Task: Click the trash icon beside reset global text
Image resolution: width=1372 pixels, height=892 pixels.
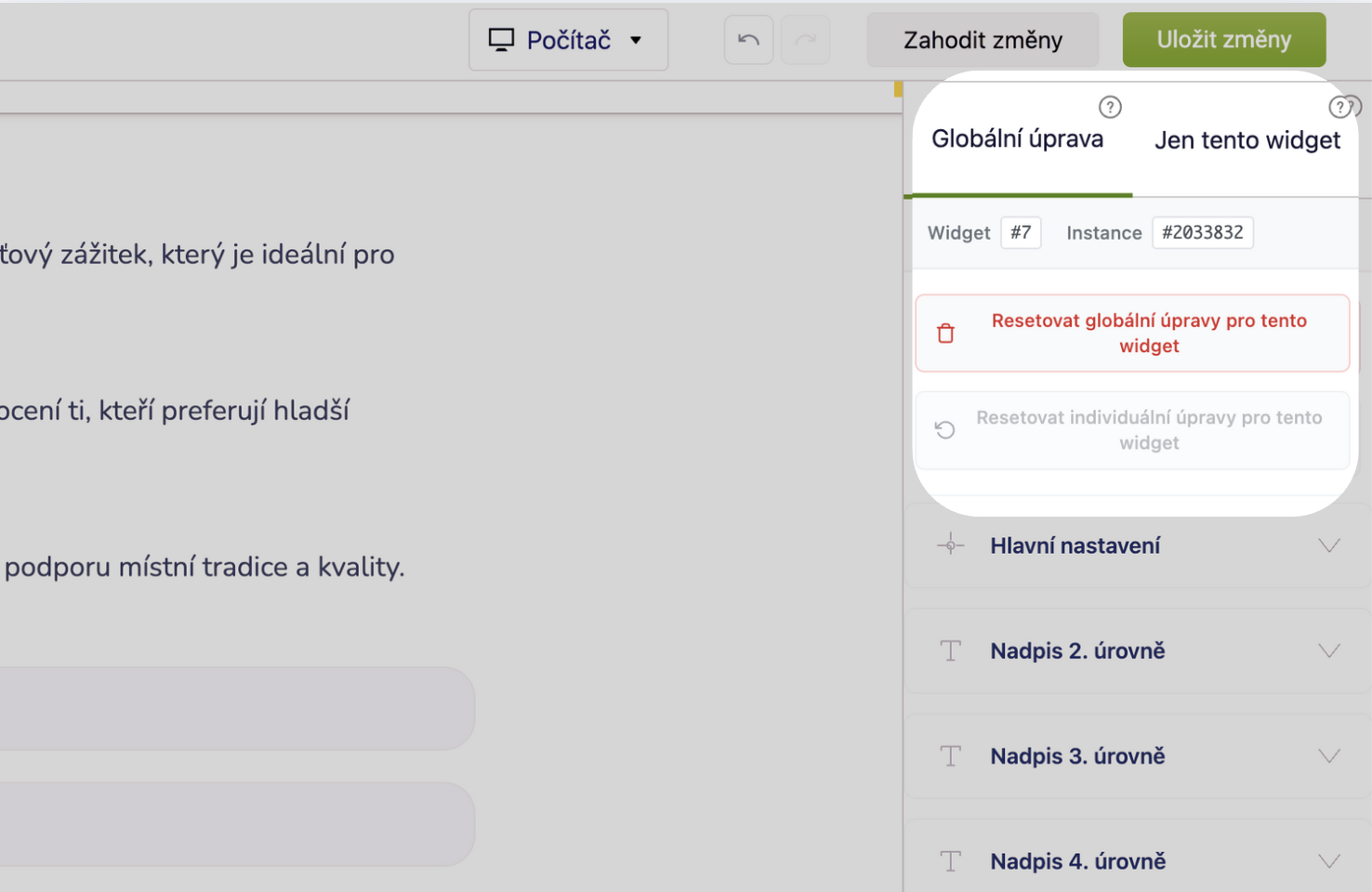Action: pos(946,333)
